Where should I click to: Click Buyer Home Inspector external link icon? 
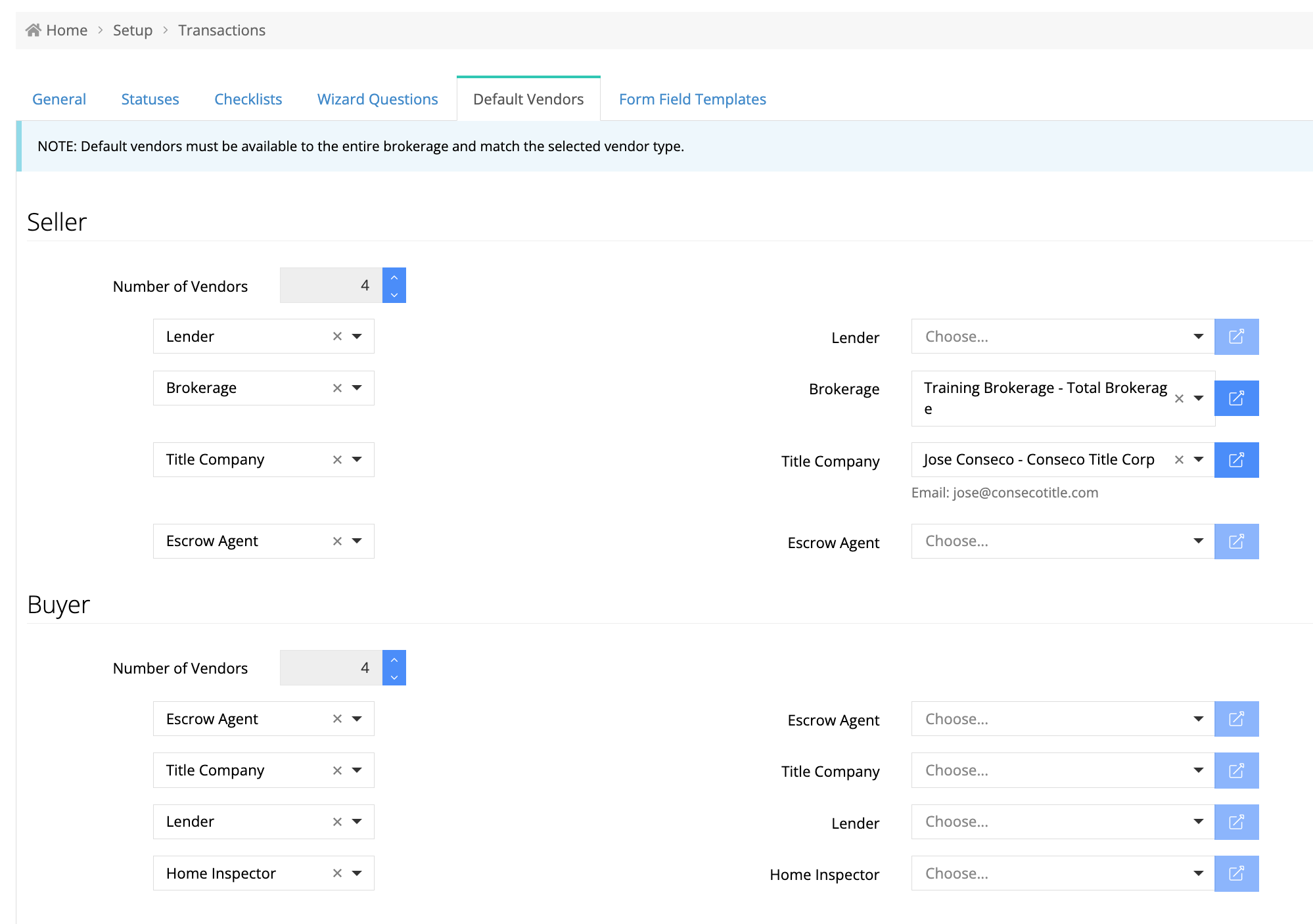(1236, 873)
